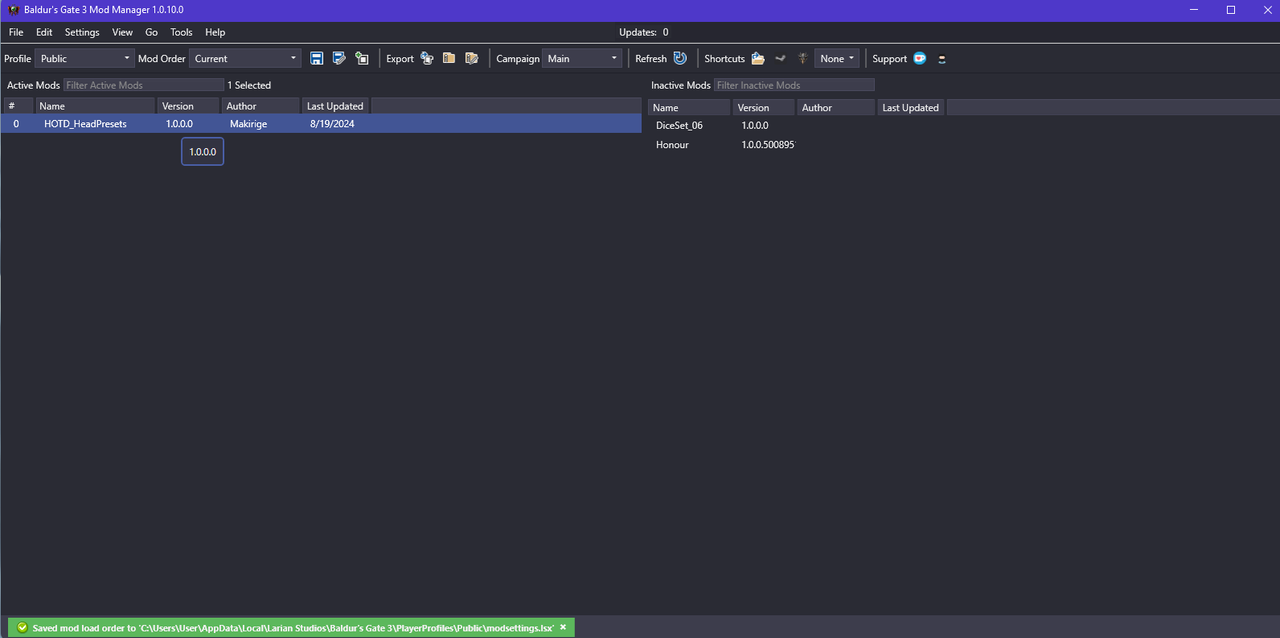
Task: Sort inactive mods by Name column
Action: click(x=689, y=107)
